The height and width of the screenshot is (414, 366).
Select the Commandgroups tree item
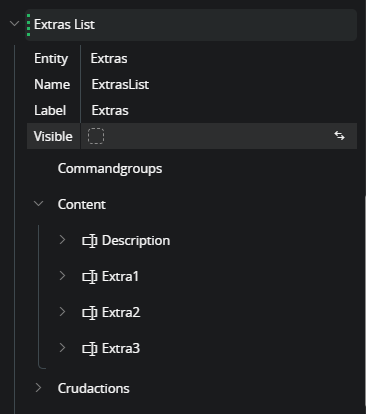pyautogui.click(x=110, y=169)
